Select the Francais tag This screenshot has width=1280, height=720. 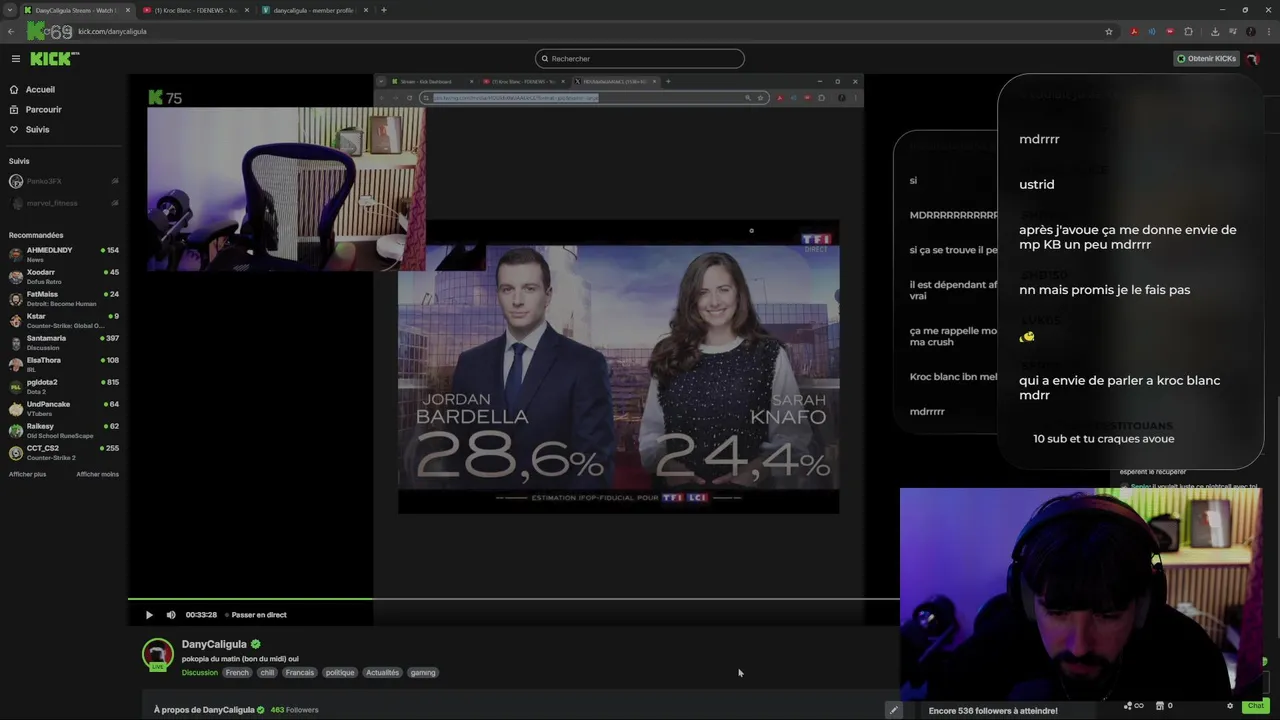299,673
